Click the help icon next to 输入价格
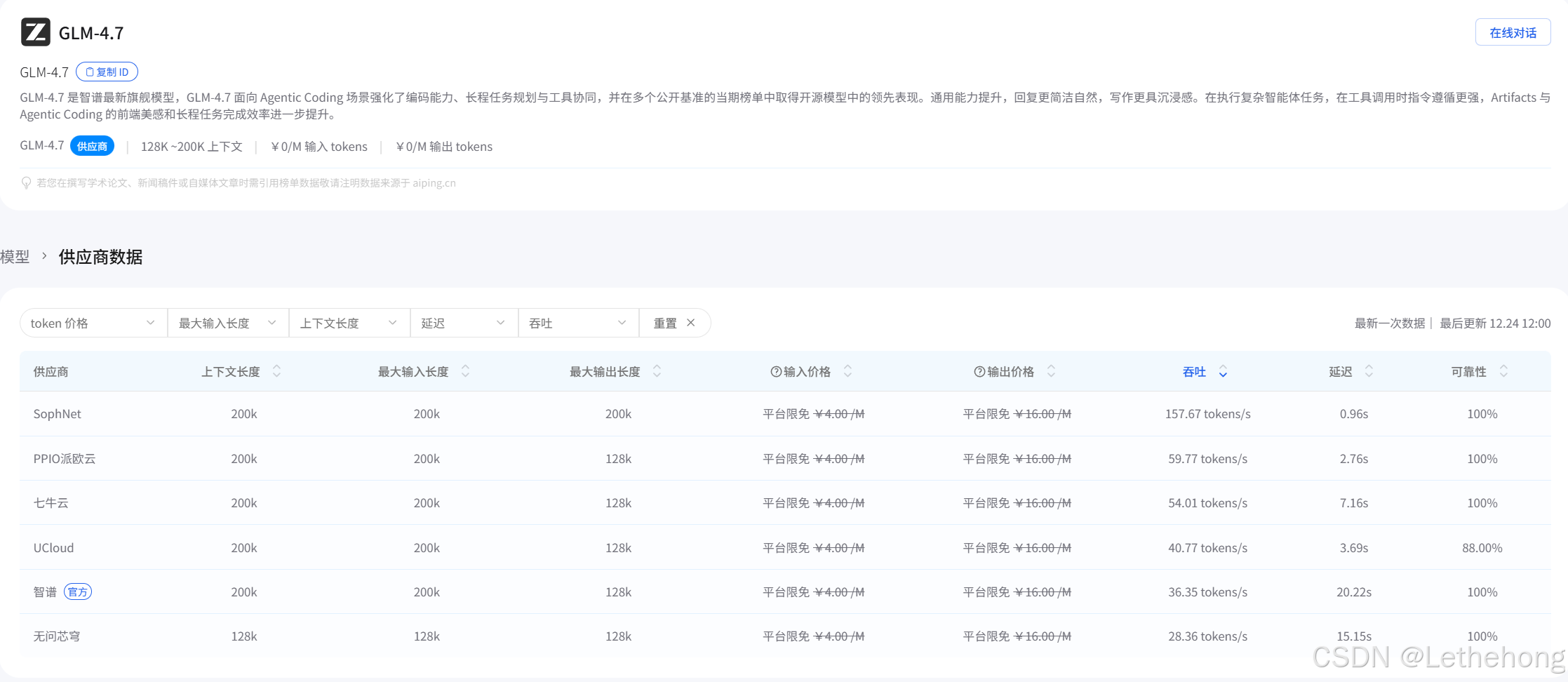This screenshot has height=682, width=1568. (x=776, y=372)
